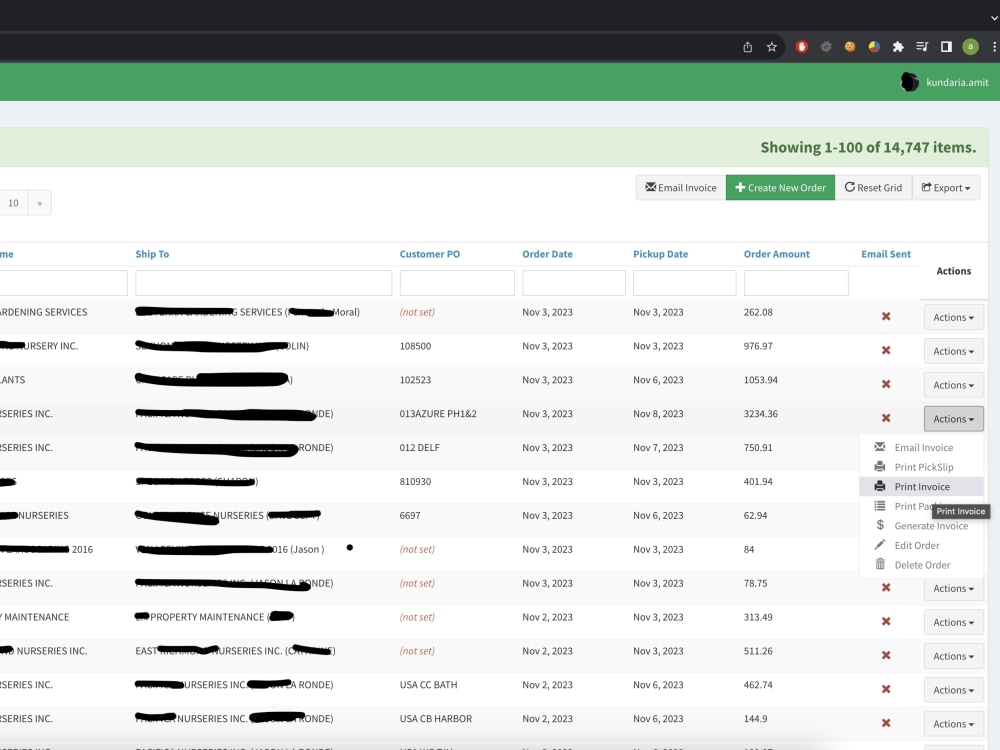The image size is (1000, 750).
Task: Choose Print PickSlip from the Actions menu
Action: tap(923, 467)
